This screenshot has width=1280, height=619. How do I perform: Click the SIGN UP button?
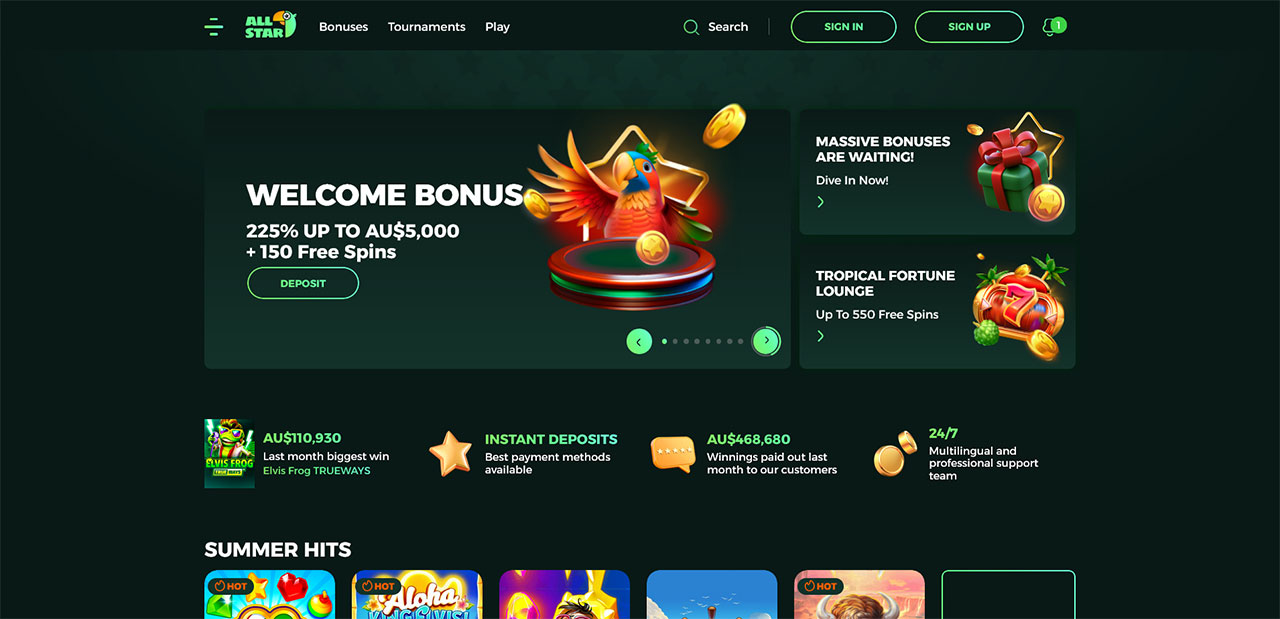tap(969, 27)
